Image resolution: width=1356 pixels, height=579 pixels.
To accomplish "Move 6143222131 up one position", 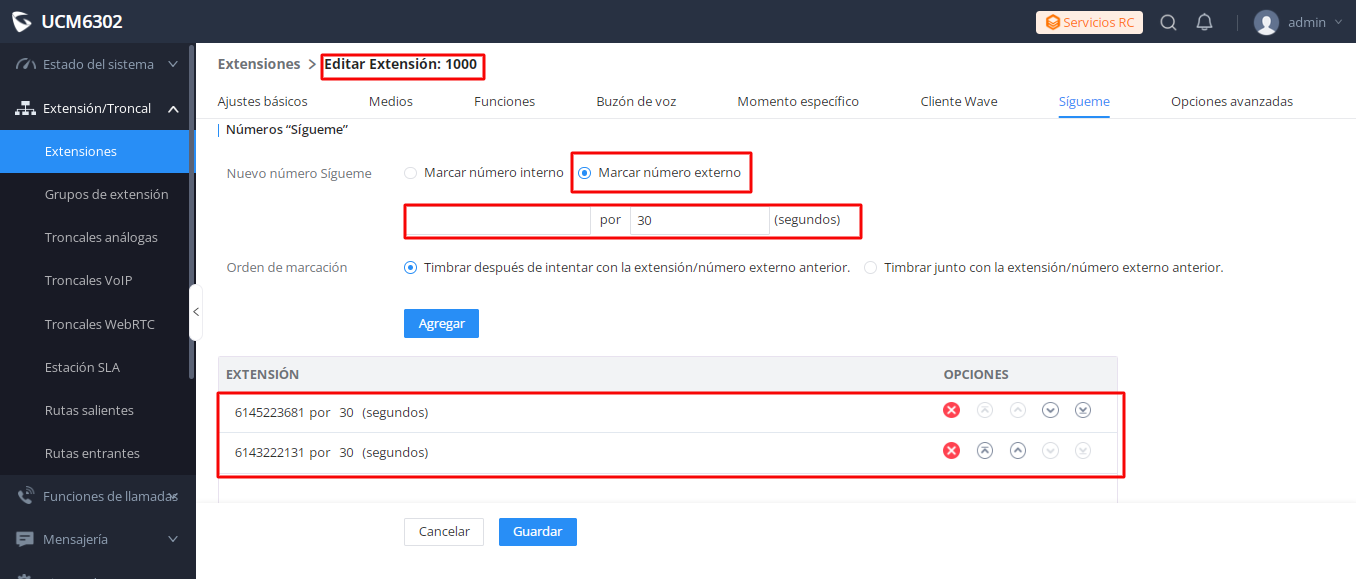I will [x=1018, y=451].
